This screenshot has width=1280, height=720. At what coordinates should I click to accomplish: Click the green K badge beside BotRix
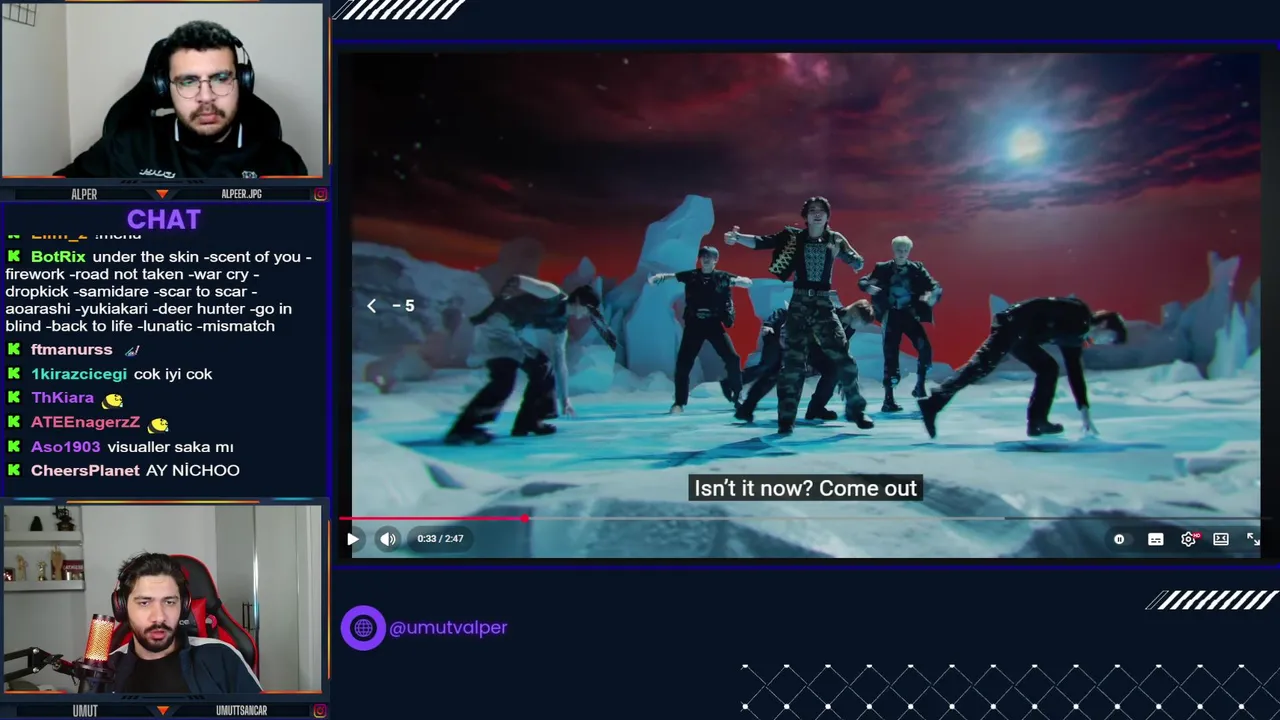(x=14, y=257)
